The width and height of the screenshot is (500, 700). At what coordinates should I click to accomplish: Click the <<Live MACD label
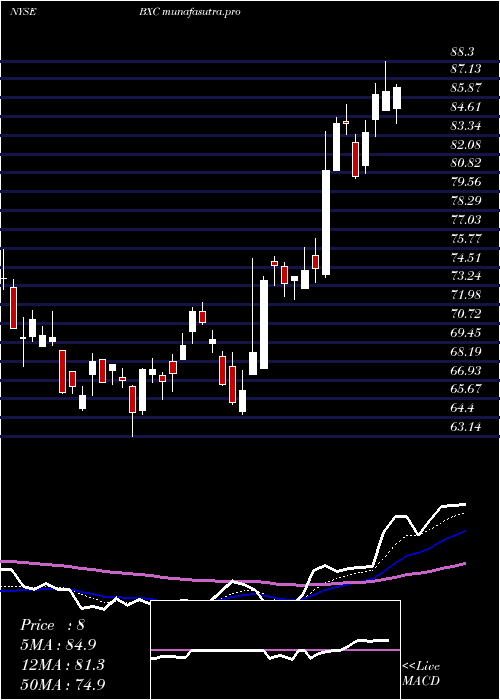click(x=421, y=673)
